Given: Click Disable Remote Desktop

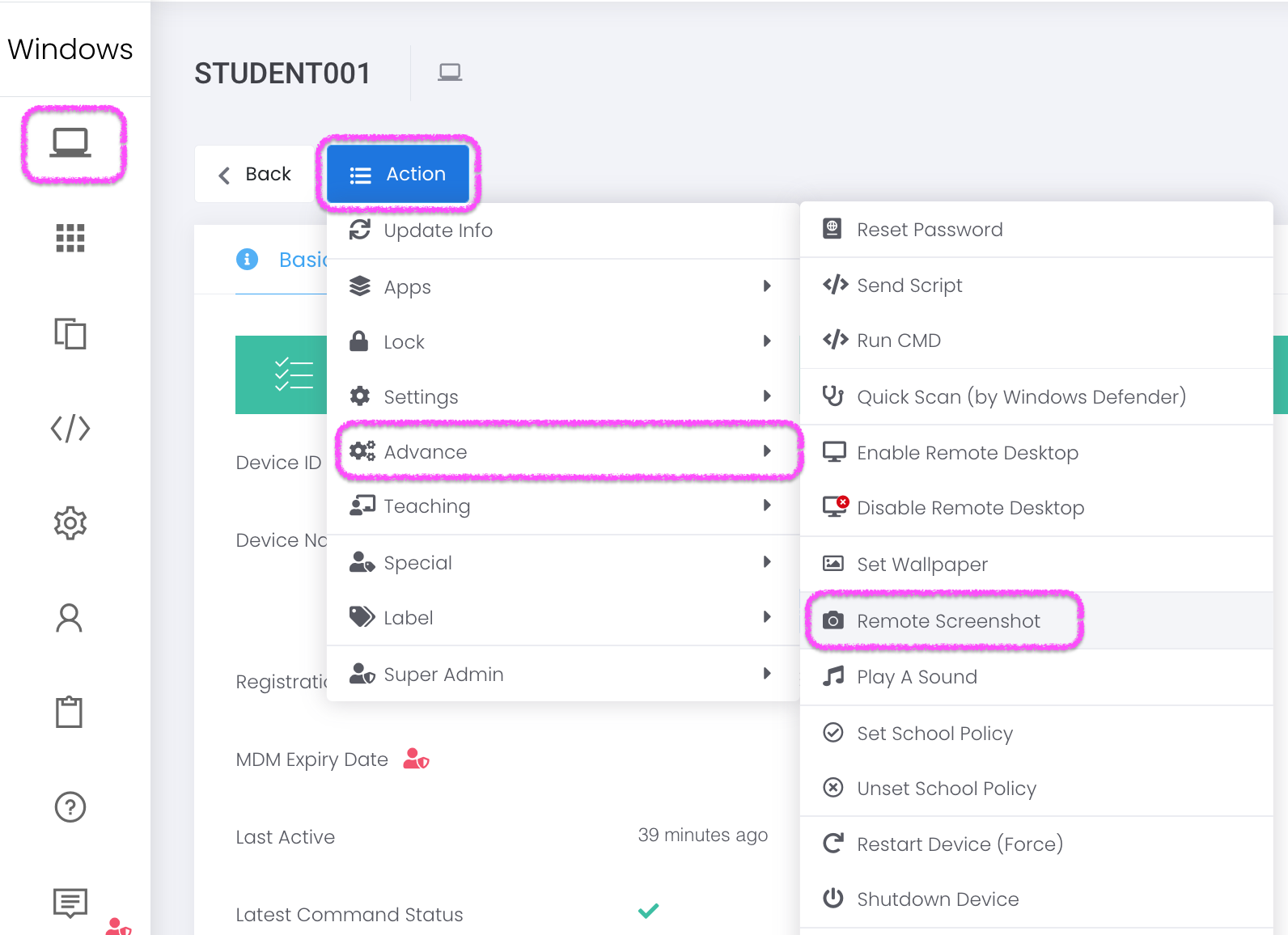Looking at the screenshot, I should pos(1036,508).
